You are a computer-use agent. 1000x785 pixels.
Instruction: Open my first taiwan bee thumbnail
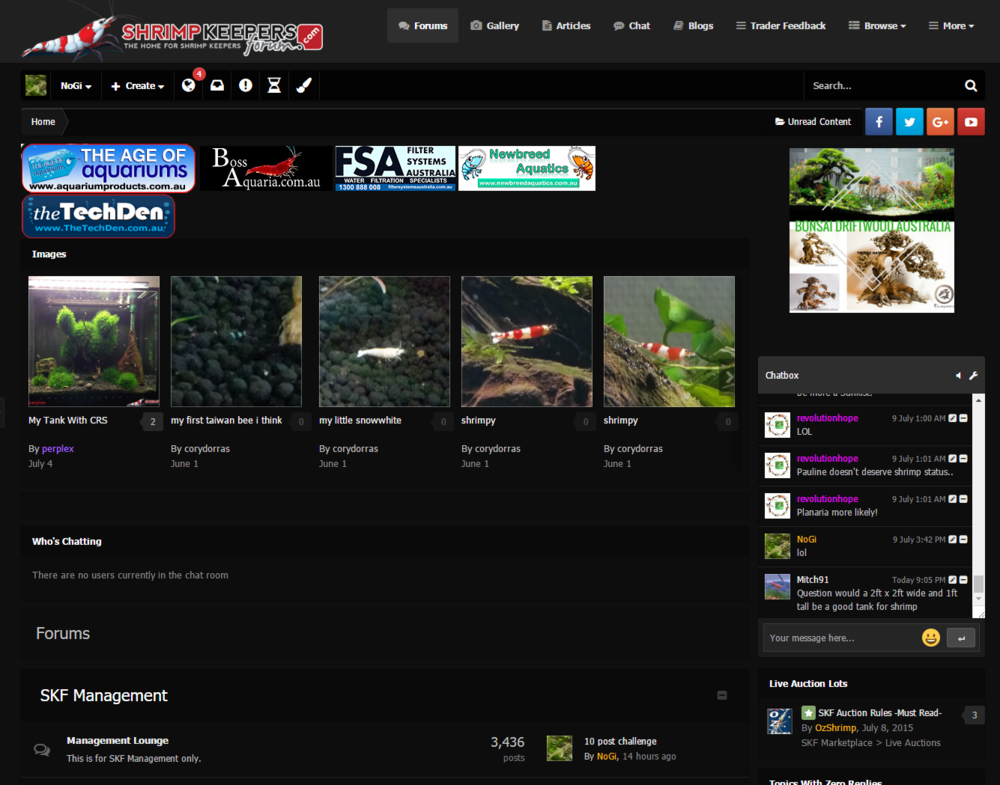(236, 341)
